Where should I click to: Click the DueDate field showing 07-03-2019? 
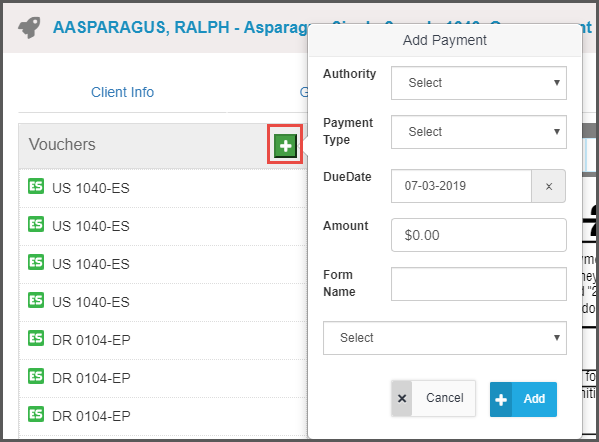pyautogui.click(x=461, y=186)
